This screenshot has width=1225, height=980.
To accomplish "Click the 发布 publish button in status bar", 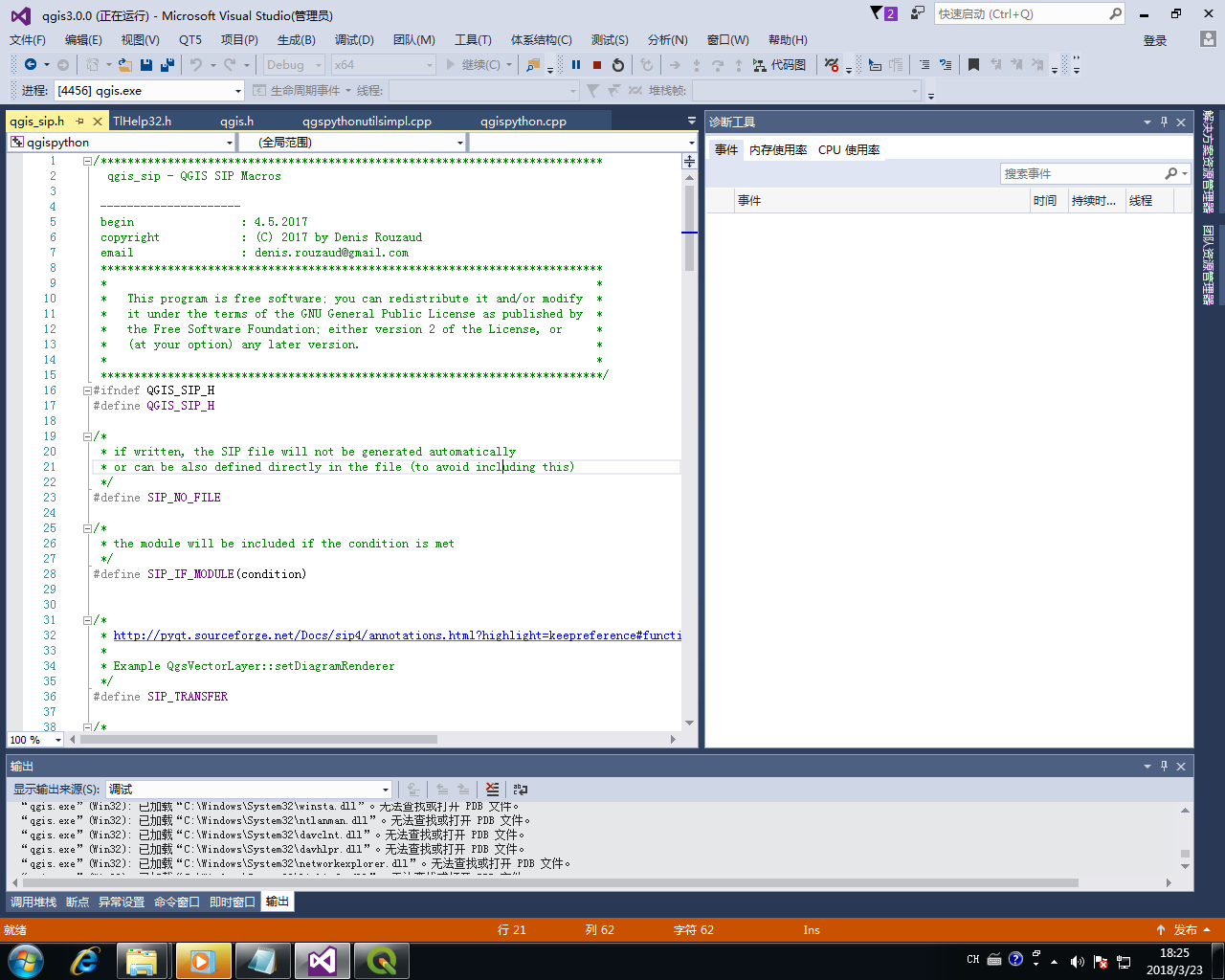I will coord(1184,929).
